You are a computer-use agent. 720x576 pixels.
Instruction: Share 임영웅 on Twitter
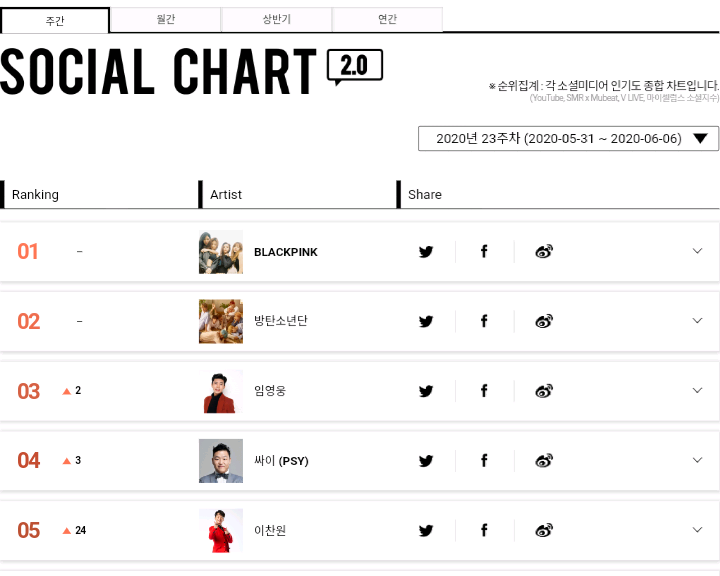point(426,391)
